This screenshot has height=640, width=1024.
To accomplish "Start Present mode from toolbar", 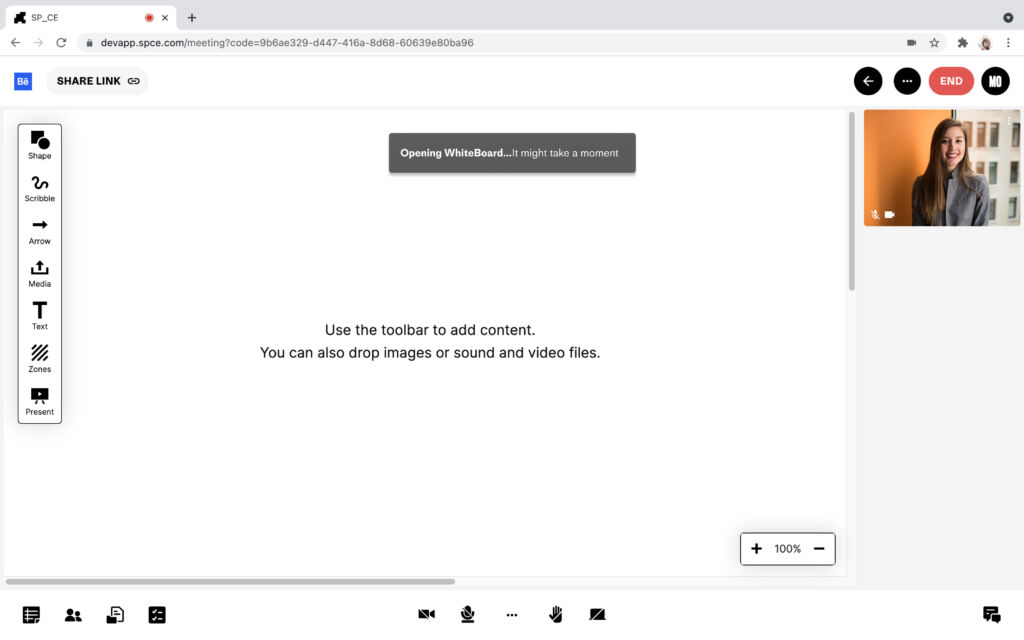I will click(x=40, y=400).
